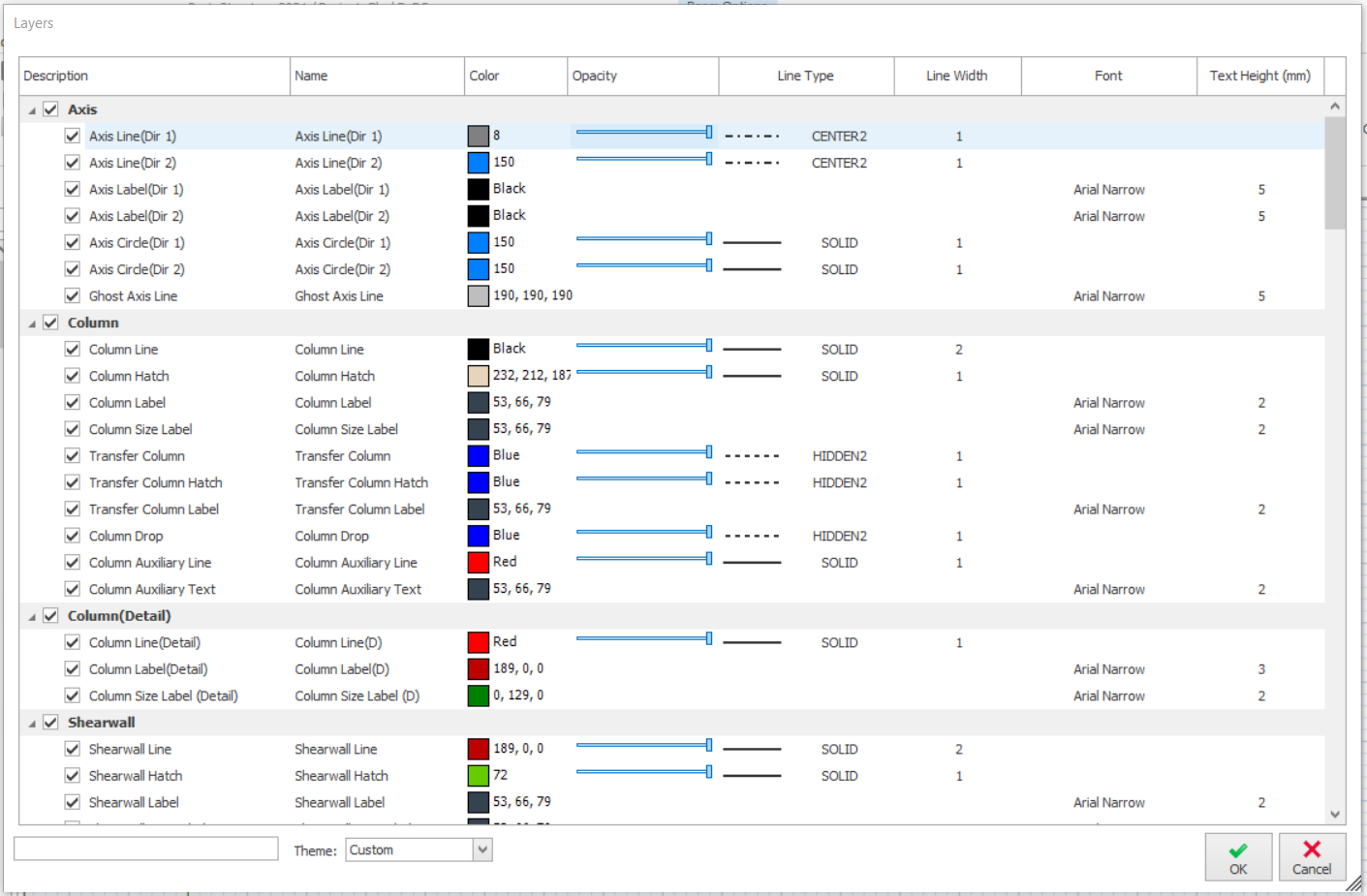The image size is (1367, 896).
Task: Toggle the Column Hatch layer checkbox
Action: tap(73, 376)
